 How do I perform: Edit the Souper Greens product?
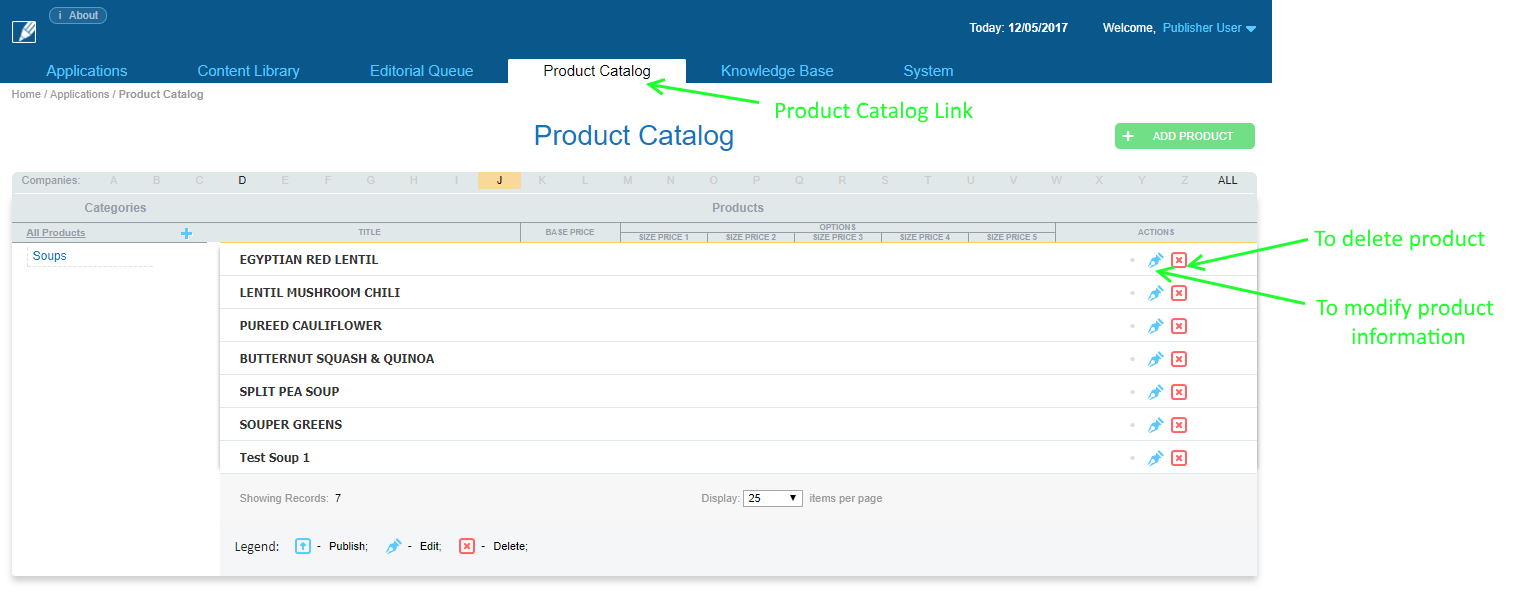(x=1156, y=425)
